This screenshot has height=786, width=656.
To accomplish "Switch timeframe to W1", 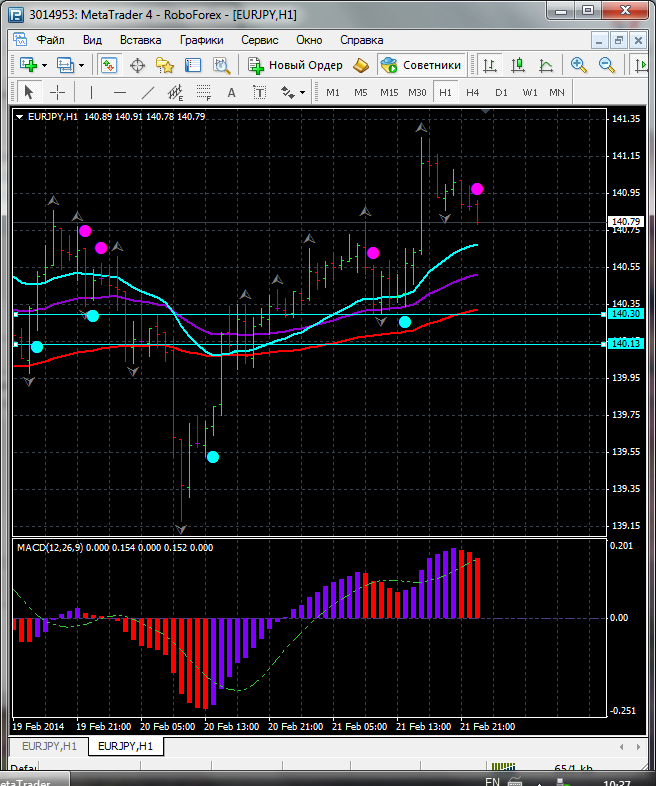I will [530, 92].
